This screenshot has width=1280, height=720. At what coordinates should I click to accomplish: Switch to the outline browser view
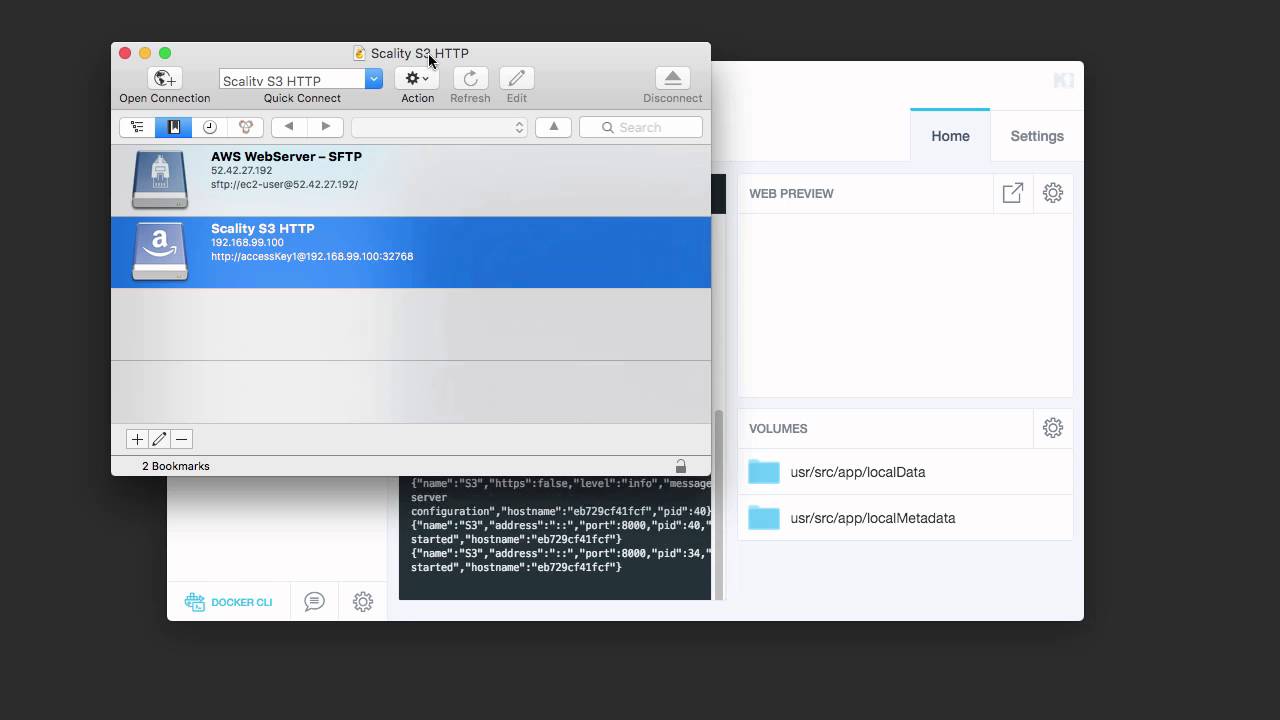137,127
